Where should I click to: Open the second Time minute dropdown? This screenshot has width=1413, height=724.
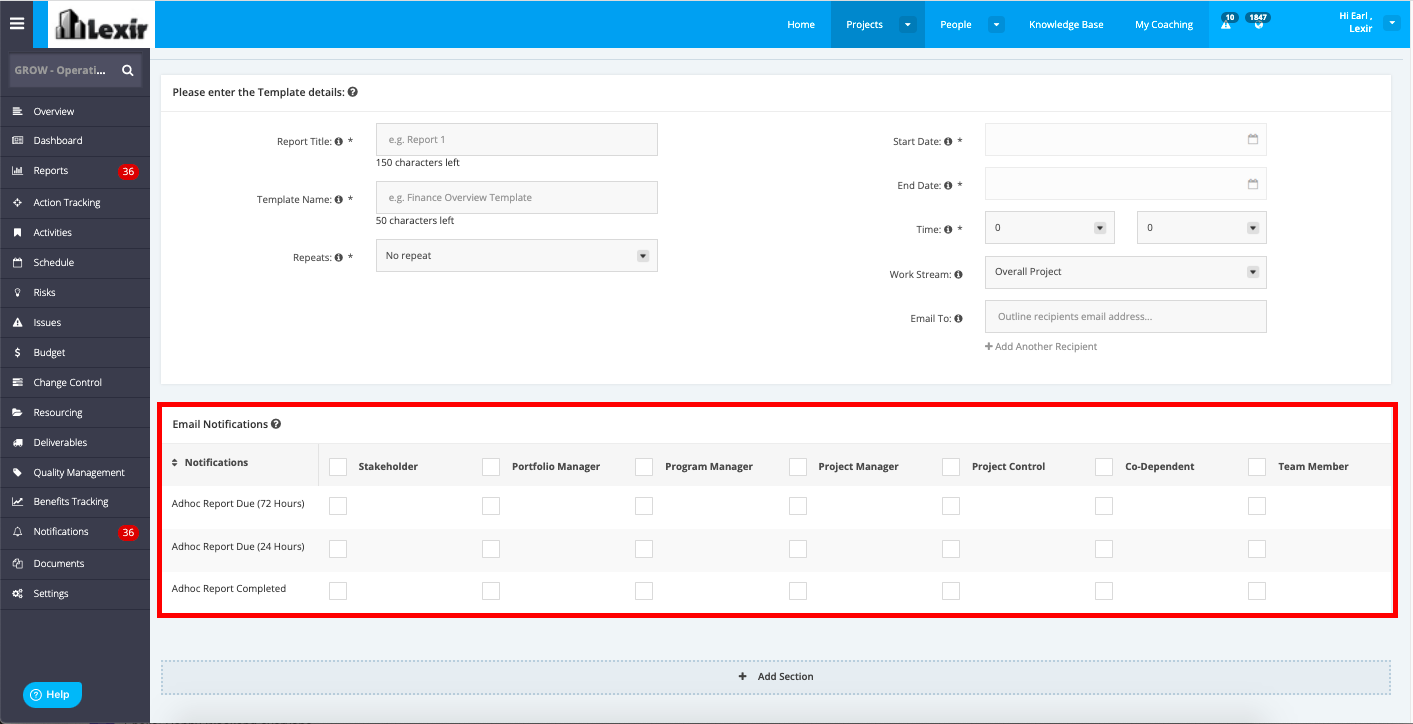[1202, 228]
